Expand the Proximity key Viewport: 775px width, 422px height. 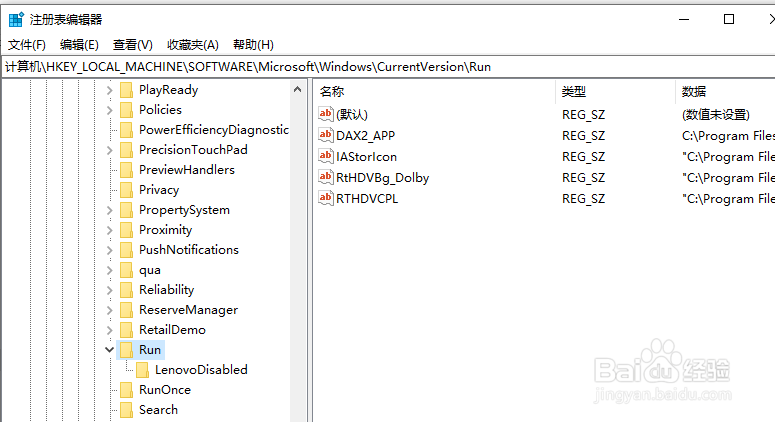110,230
